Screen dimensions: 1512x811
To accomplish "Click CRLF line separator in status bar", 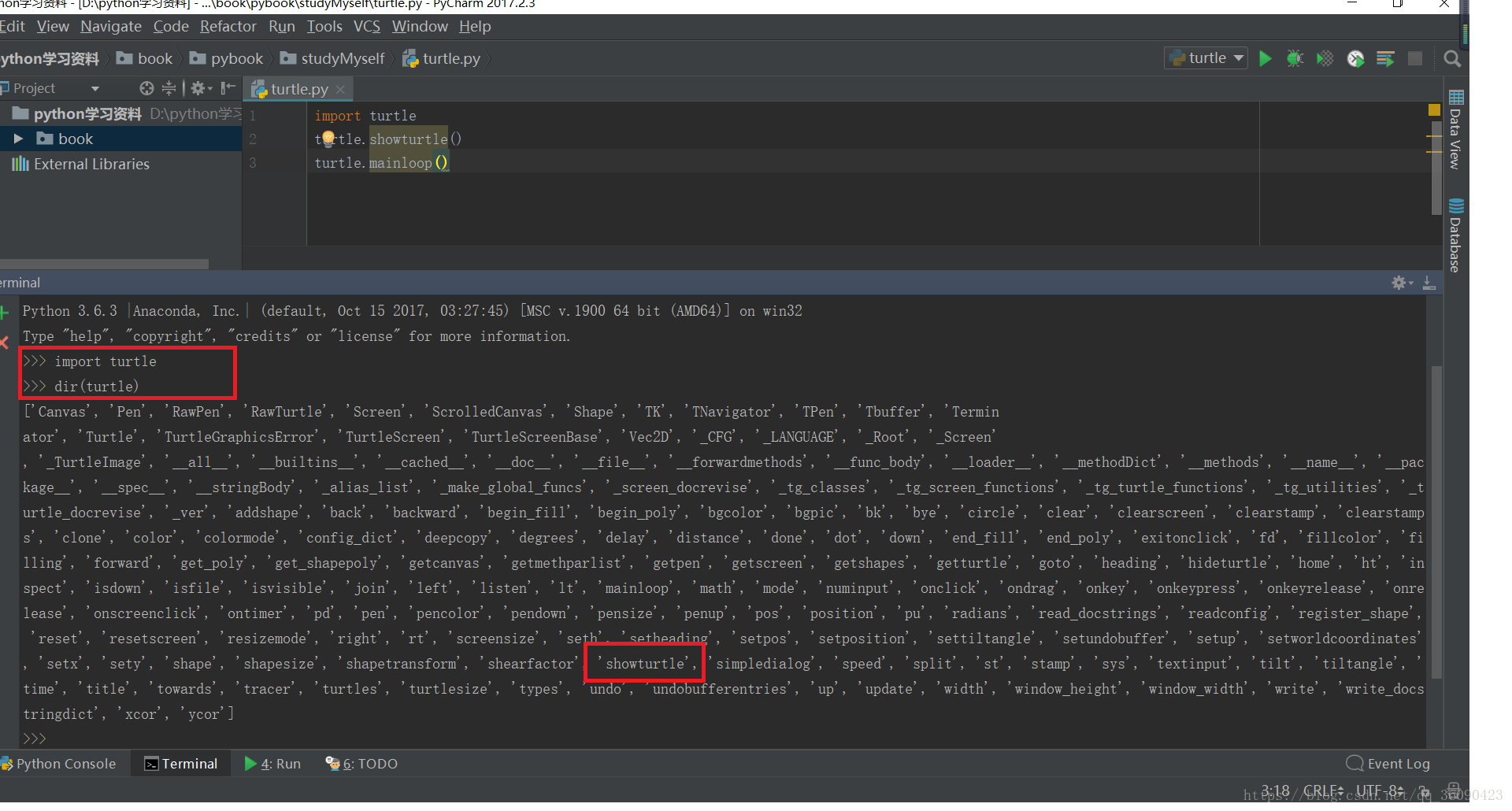I will [1324, 791].
